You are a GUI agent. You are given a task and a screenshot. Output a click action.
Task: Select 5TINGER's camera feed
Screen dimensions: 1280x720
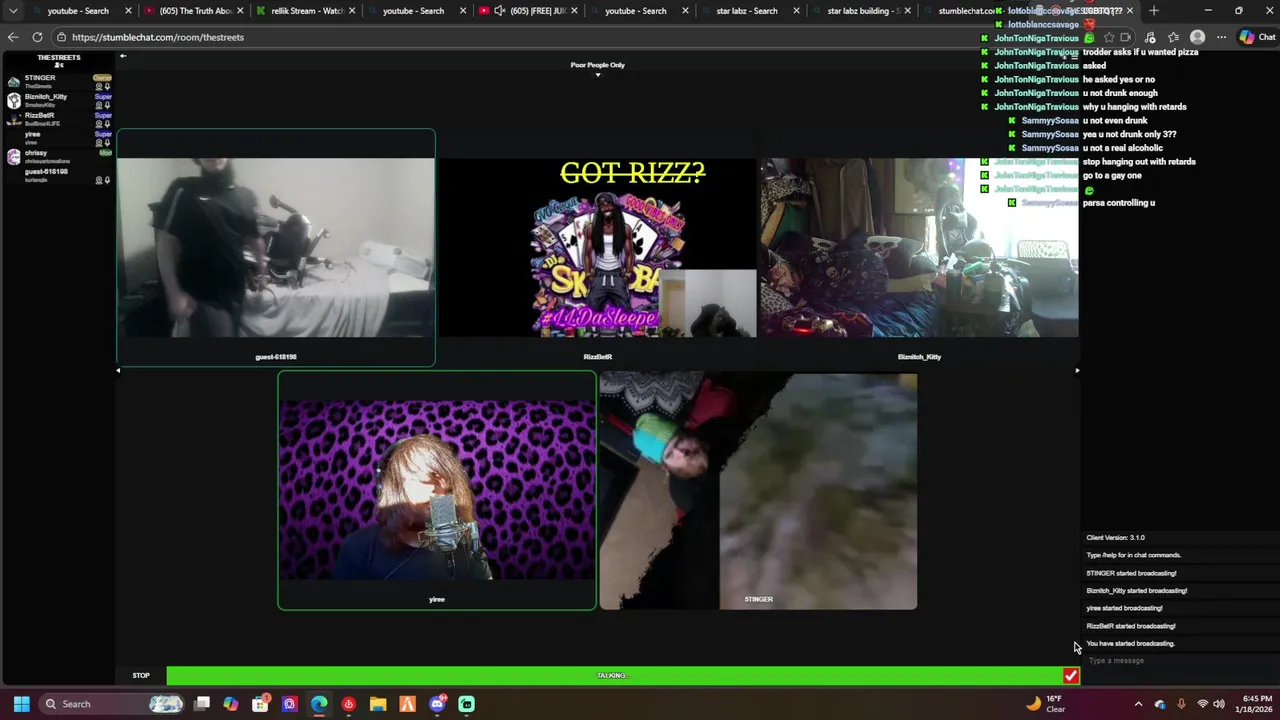click(x=758, y=491)
